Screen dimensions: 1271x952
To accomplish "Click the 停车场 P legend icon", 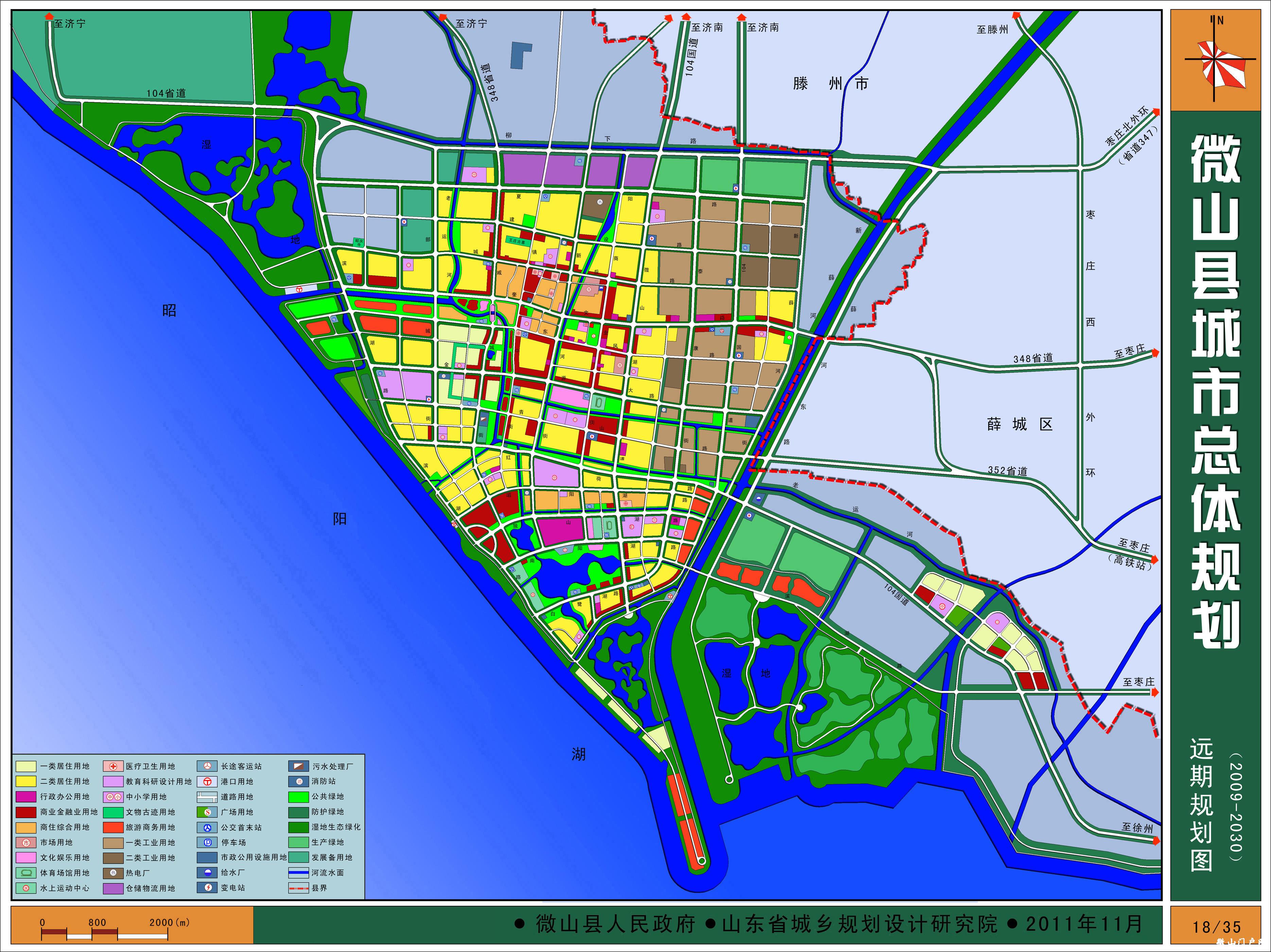I will (207, 842).
